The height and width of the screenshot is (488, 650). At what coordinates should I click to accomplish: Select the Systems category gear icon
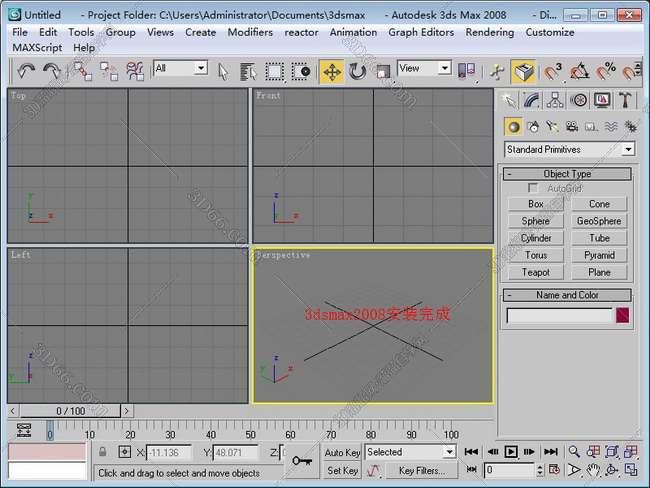(x=631, y=127)
